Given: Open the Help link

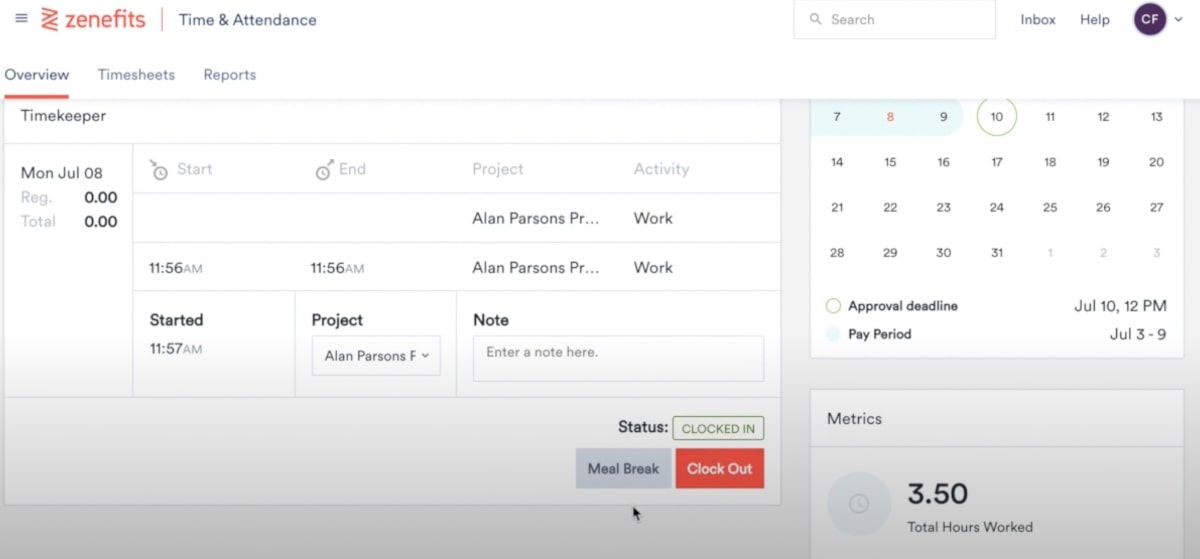Looking at the screenshot, I should click(x=1095, y=19).
